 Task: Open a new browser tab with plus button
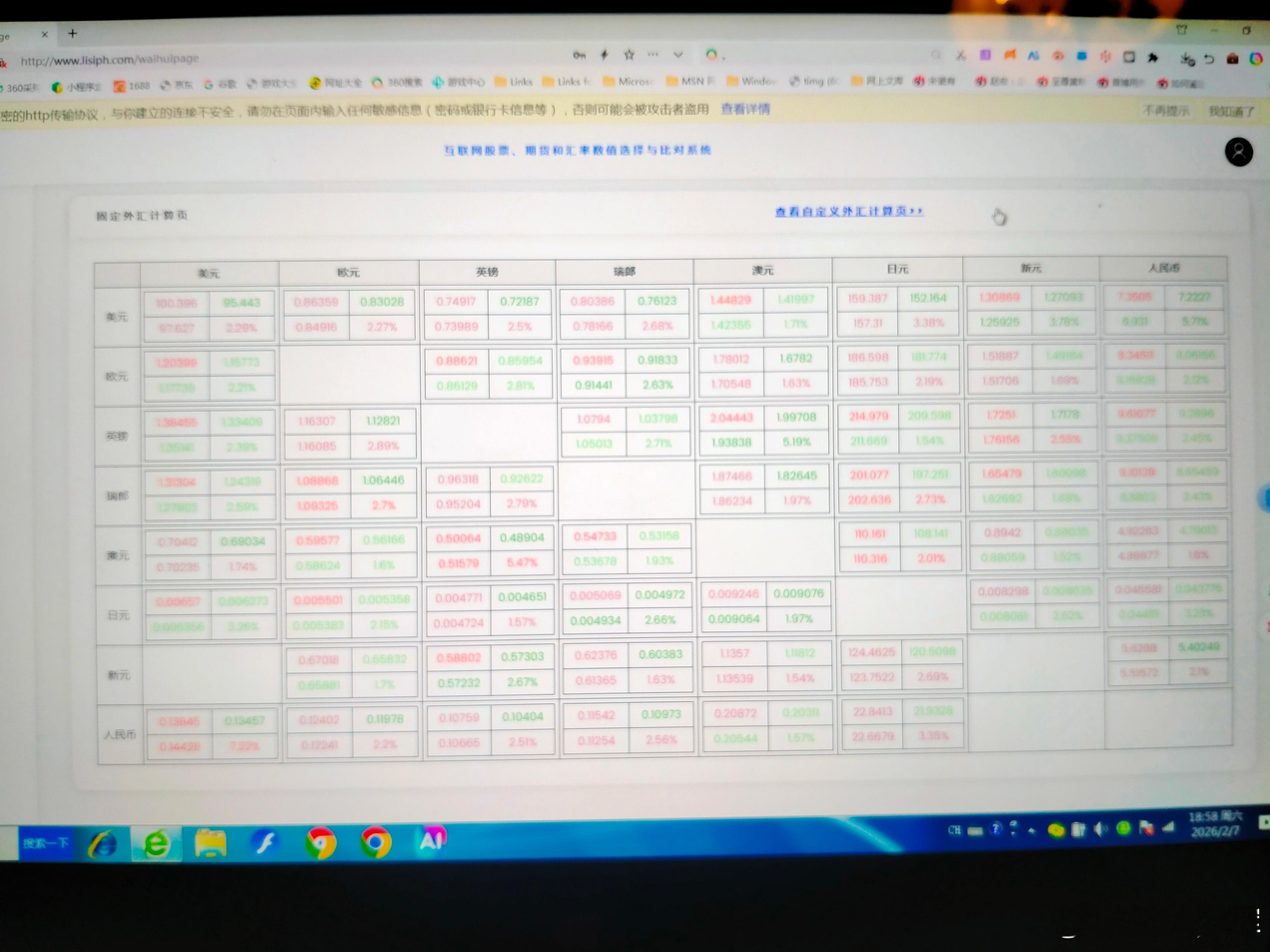pyautogui.click(x=72, y=33)
